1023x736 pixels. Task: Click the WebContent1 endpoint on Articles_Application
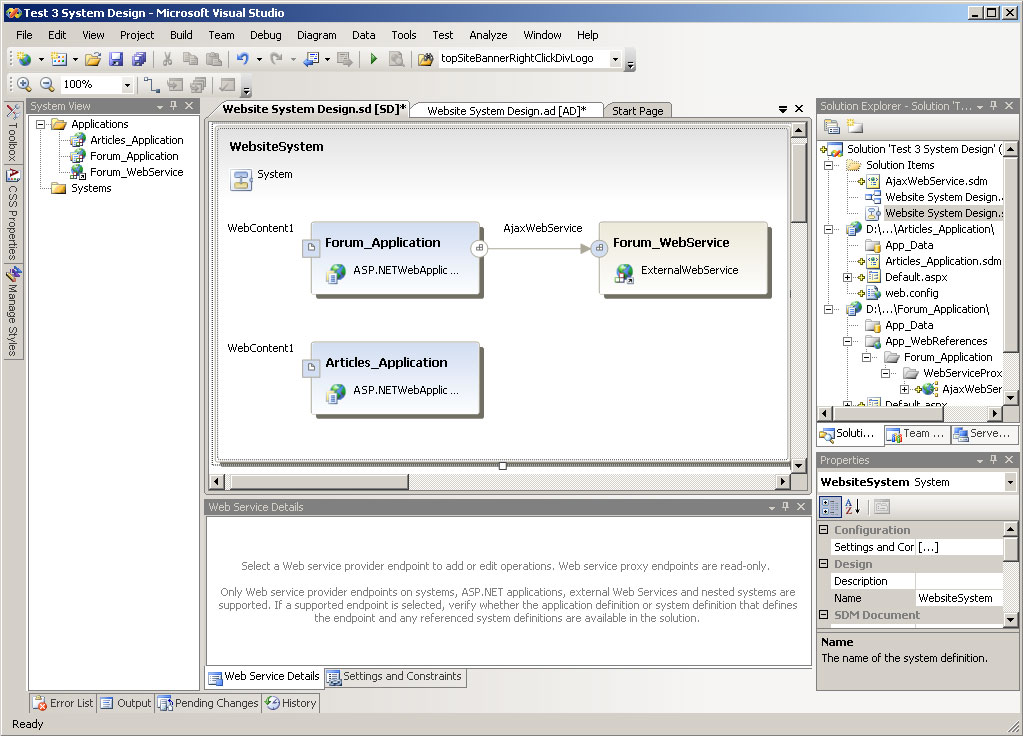[x=311, y=368]
